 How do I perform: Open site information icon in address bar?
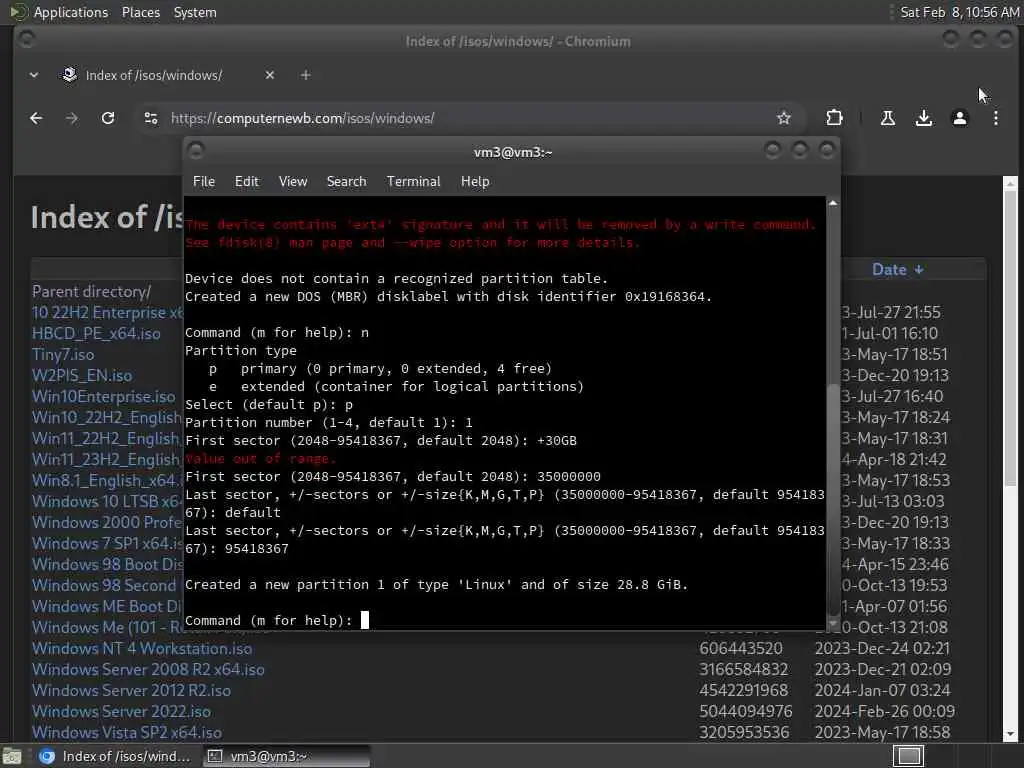pyautogui.click(x=151, y=118)
